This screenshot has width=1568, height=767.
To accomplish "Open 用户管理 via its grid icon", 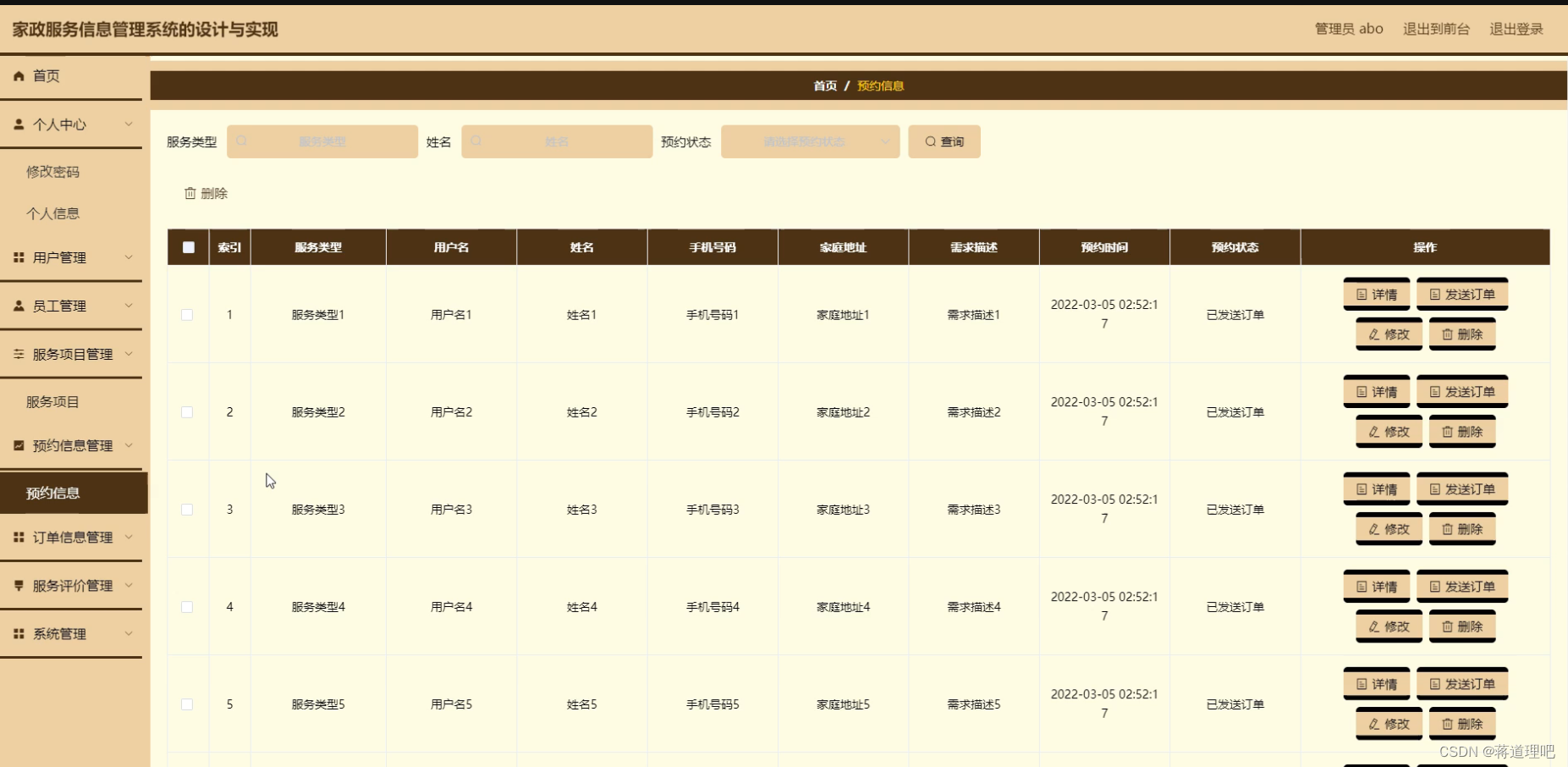I will (x=18, y=257).
